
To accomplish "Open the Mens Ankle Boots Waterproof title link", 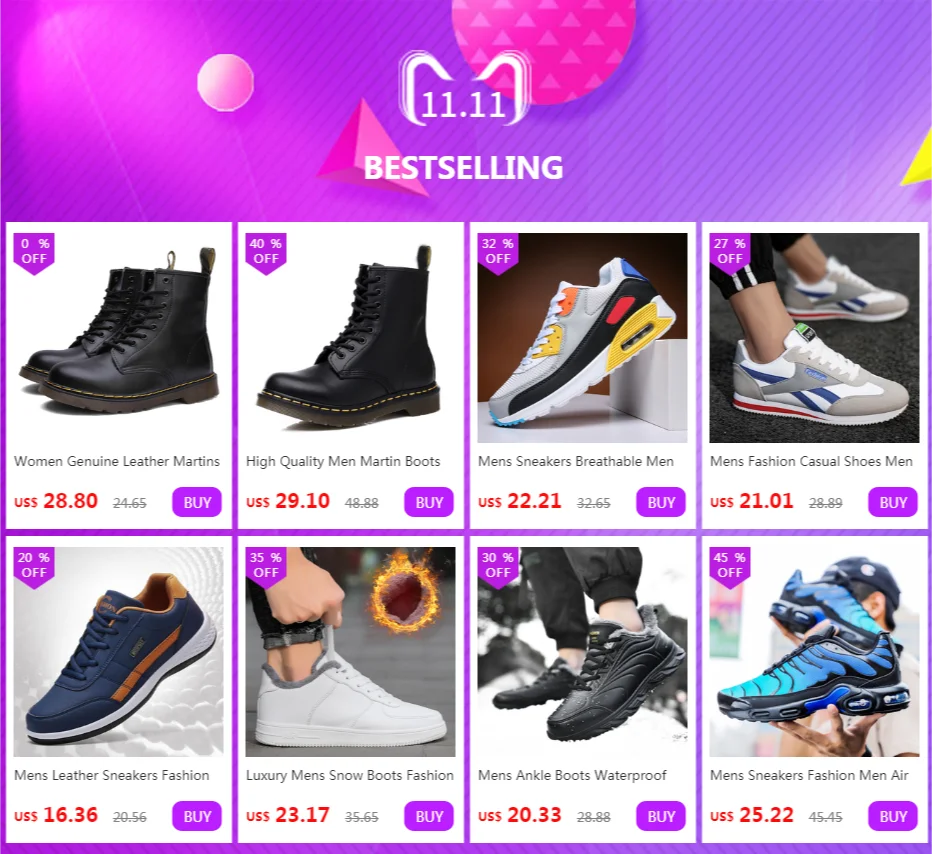I will click(572, 775).
